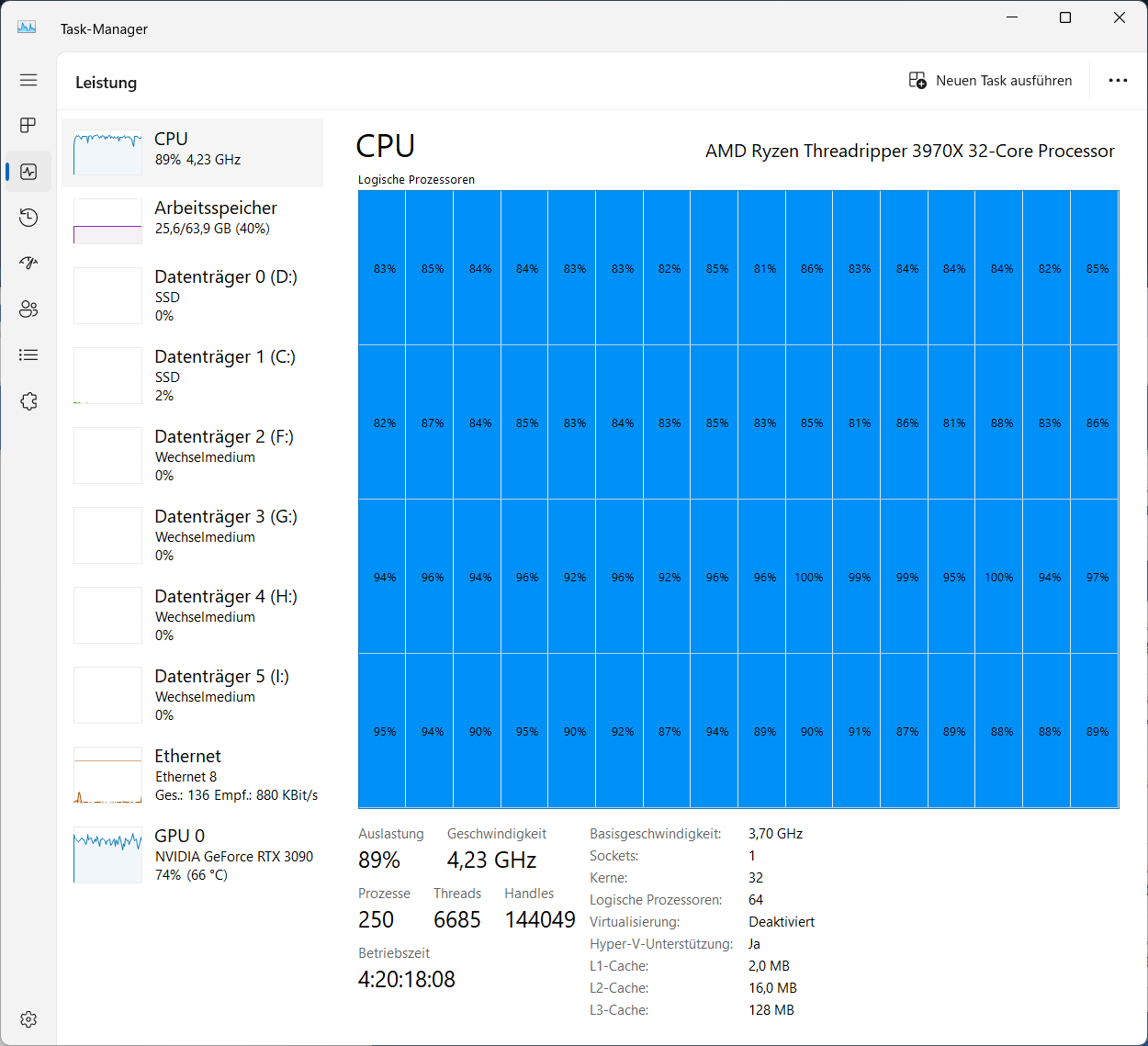The width and height of the screenshot is (1148, 1046).
Task: Click the first logical processor cell showing 83%
Action: pyautogui.click(x=383, y=268)
